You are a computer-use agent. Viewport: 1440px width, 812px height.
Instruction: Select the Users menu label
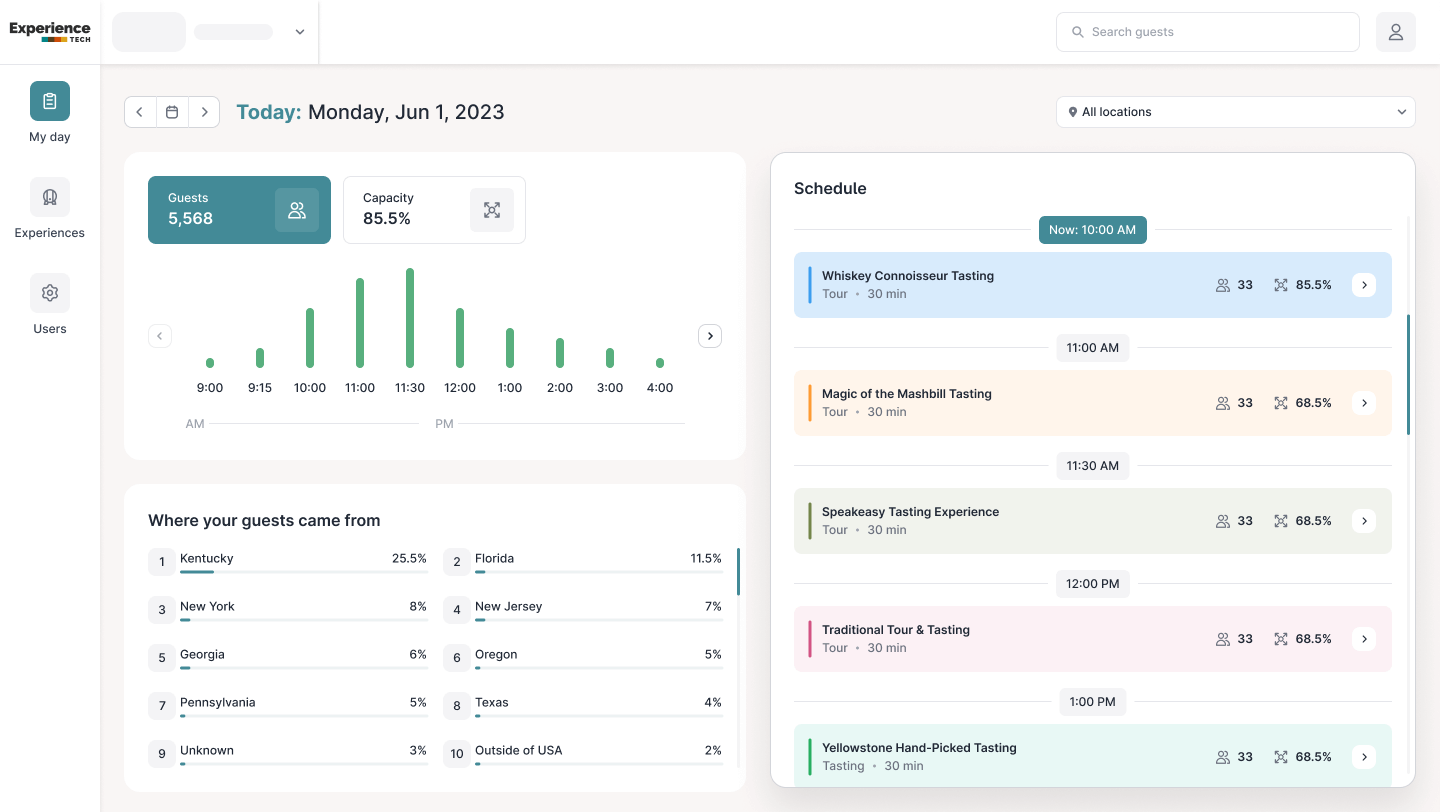tap(50, 329)
